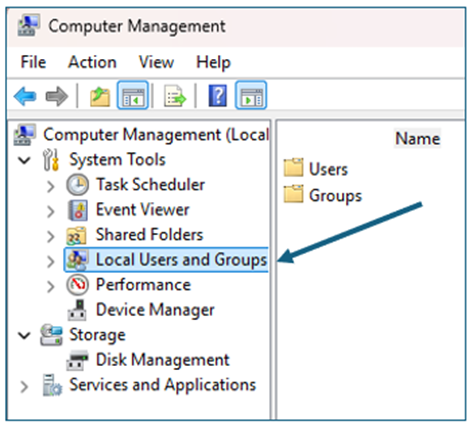Image resolution: width=473 pixels, height=425 pixels.
Task: Open Help via blue question mark icon
Action: (218, 96)
